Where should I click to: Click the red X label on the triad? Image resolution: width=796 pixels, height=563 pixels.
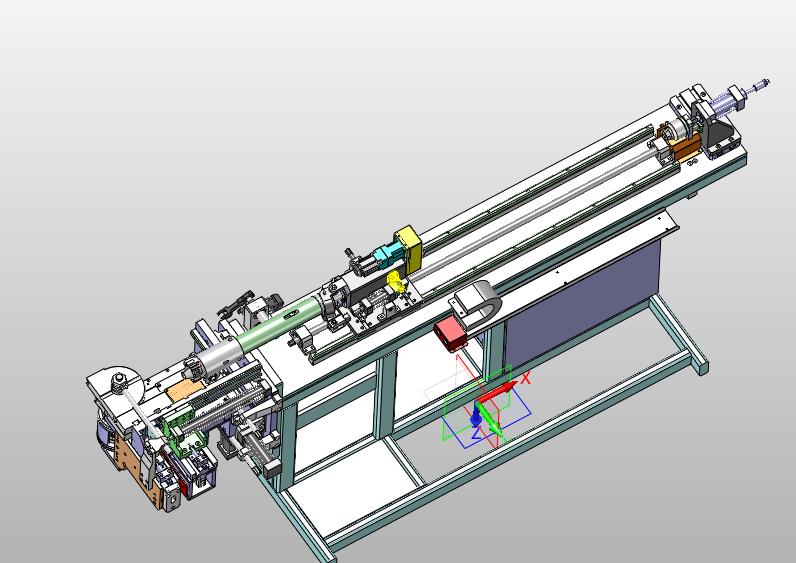coord(525,378)
